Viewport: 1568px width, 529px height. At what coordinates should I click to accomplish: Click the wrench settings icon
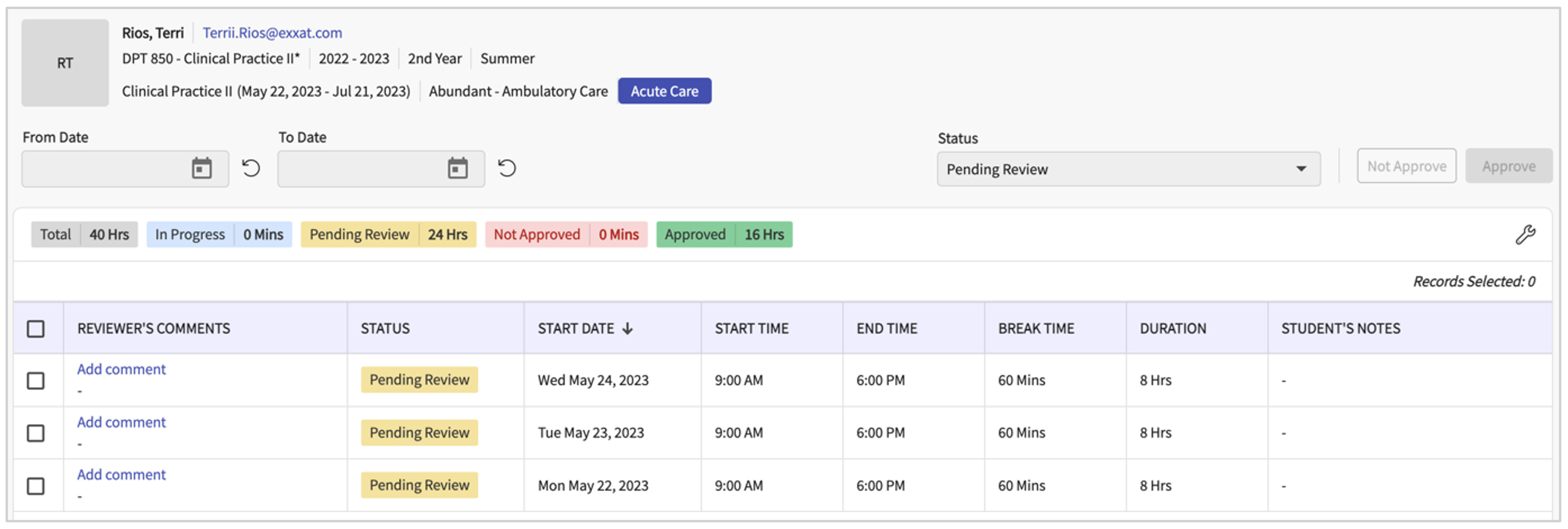1525,234
